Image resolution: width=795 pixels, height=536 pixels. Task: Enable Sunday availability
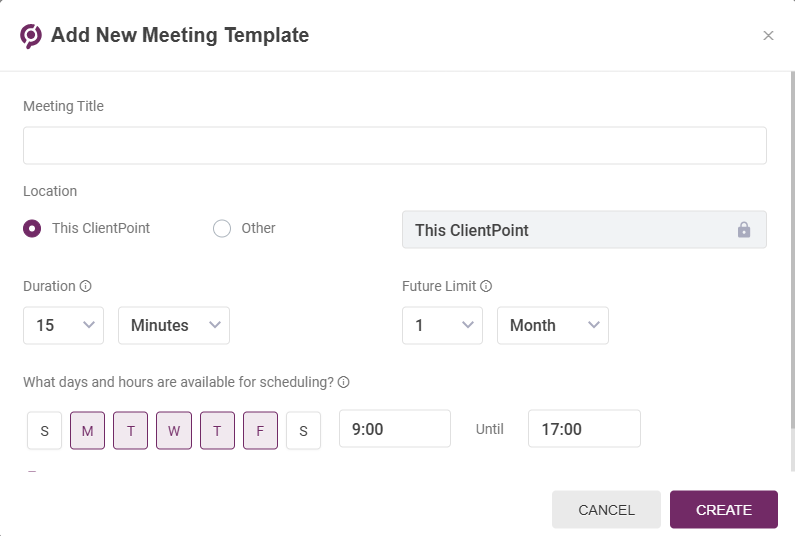click(x=45, y=431)
